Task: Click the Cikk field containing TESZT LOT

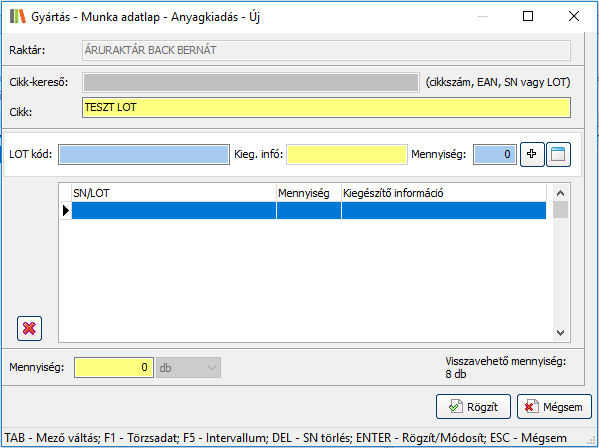Action: 326,107
